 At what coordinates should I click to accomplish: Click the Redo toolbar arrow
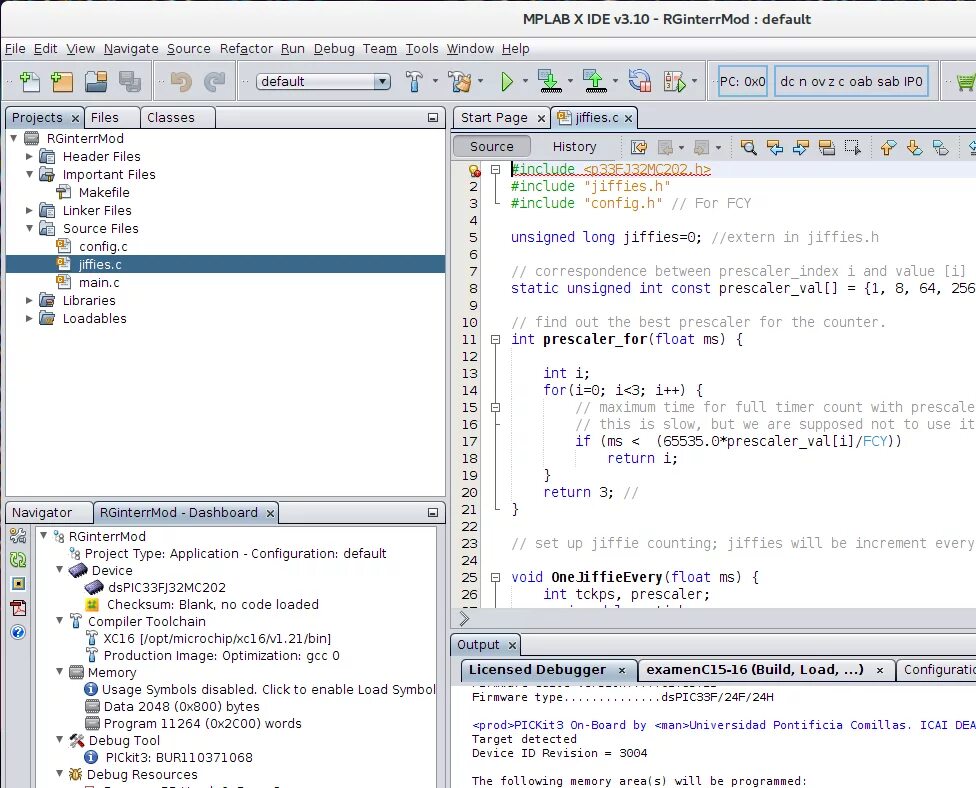[x=215, y=81]
